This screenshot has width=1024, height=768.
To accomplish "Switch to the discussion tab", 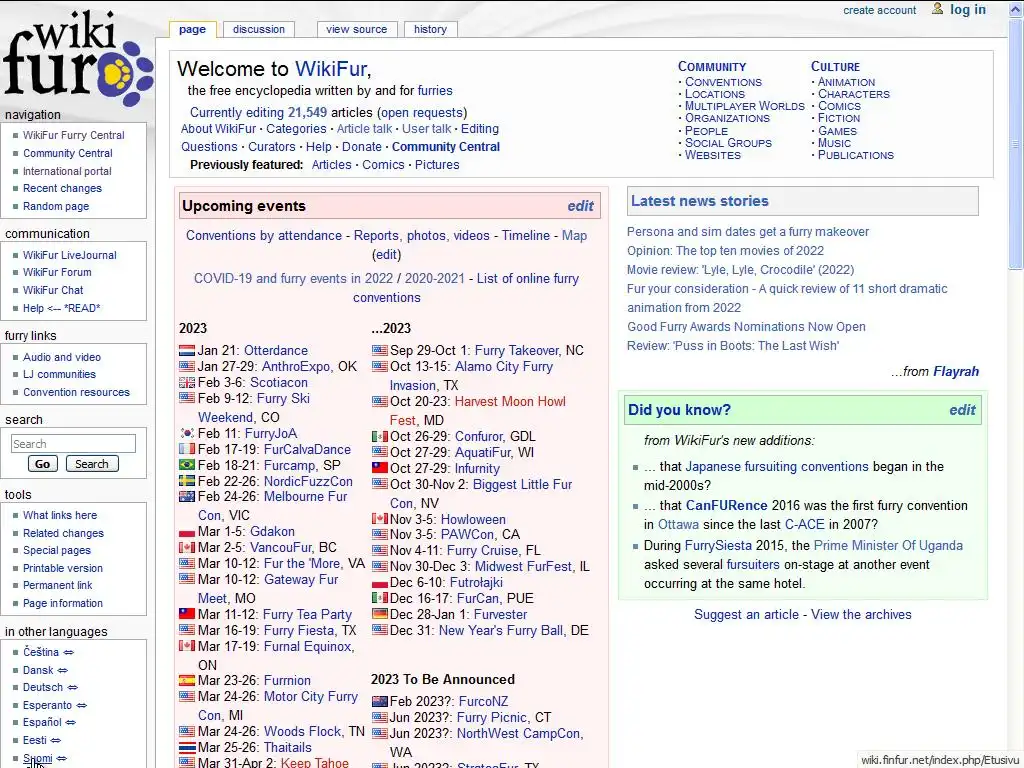I will [259, 29].
